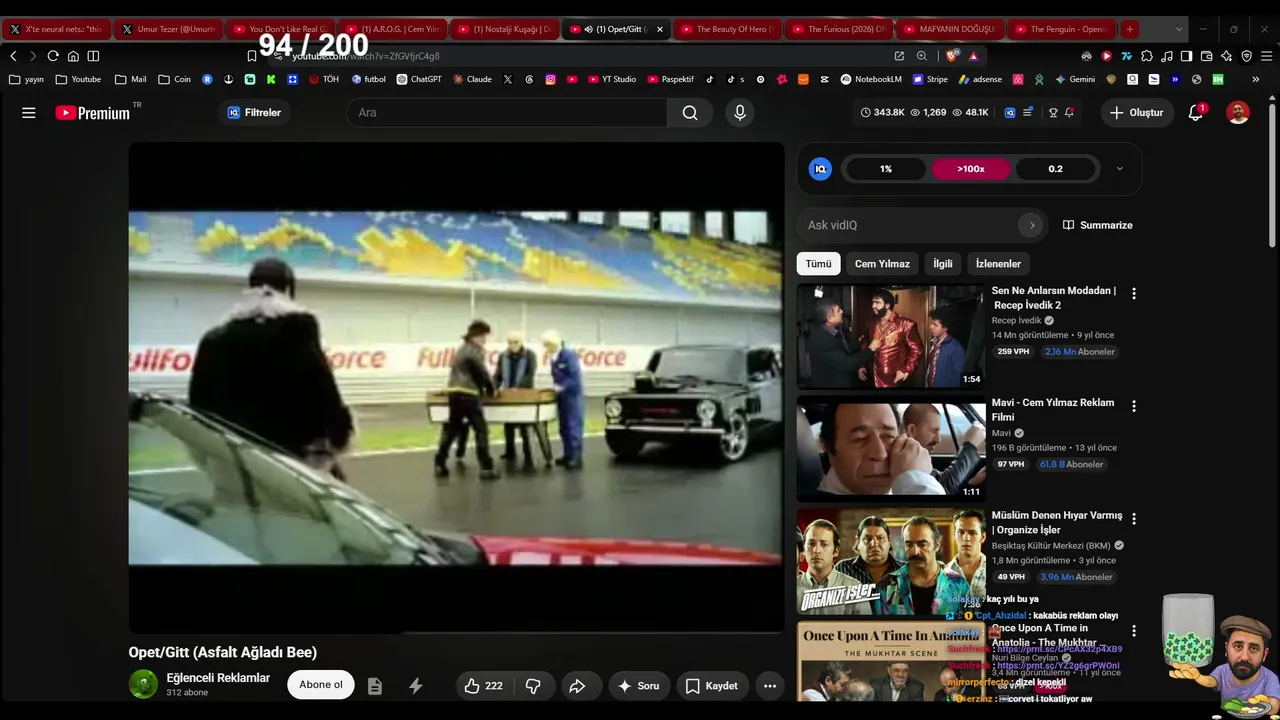Viewport: 1280px width, 720px height.
Task: Show all open tabs dropdown
Action: pos(1179,29)
